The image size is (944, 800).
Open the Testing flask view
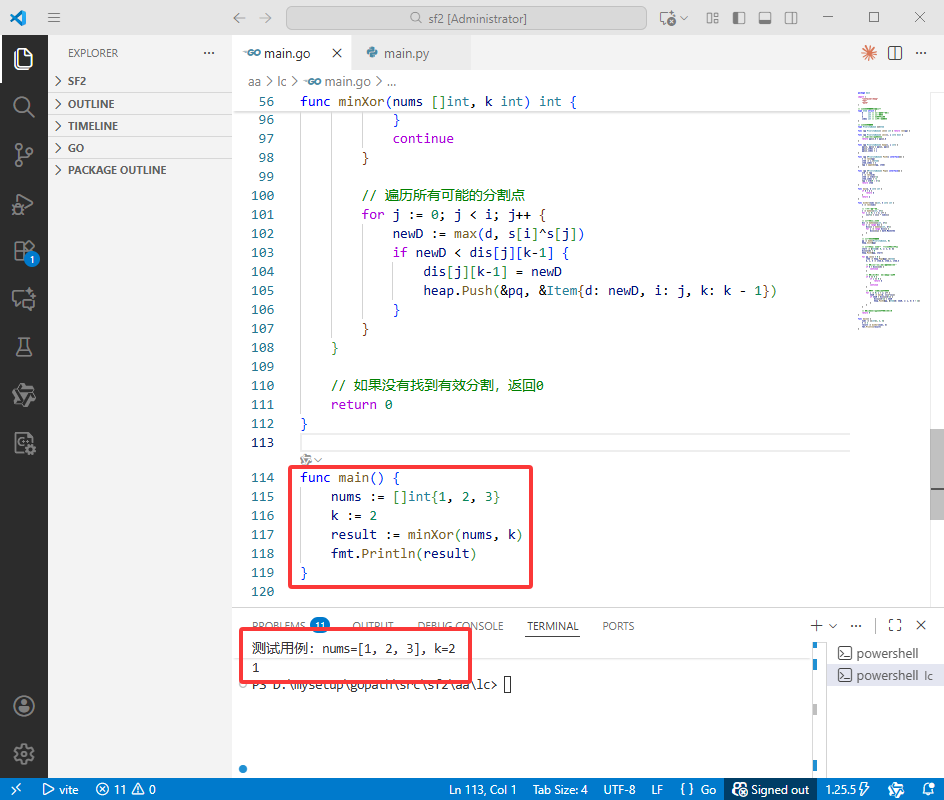[23, 347]
